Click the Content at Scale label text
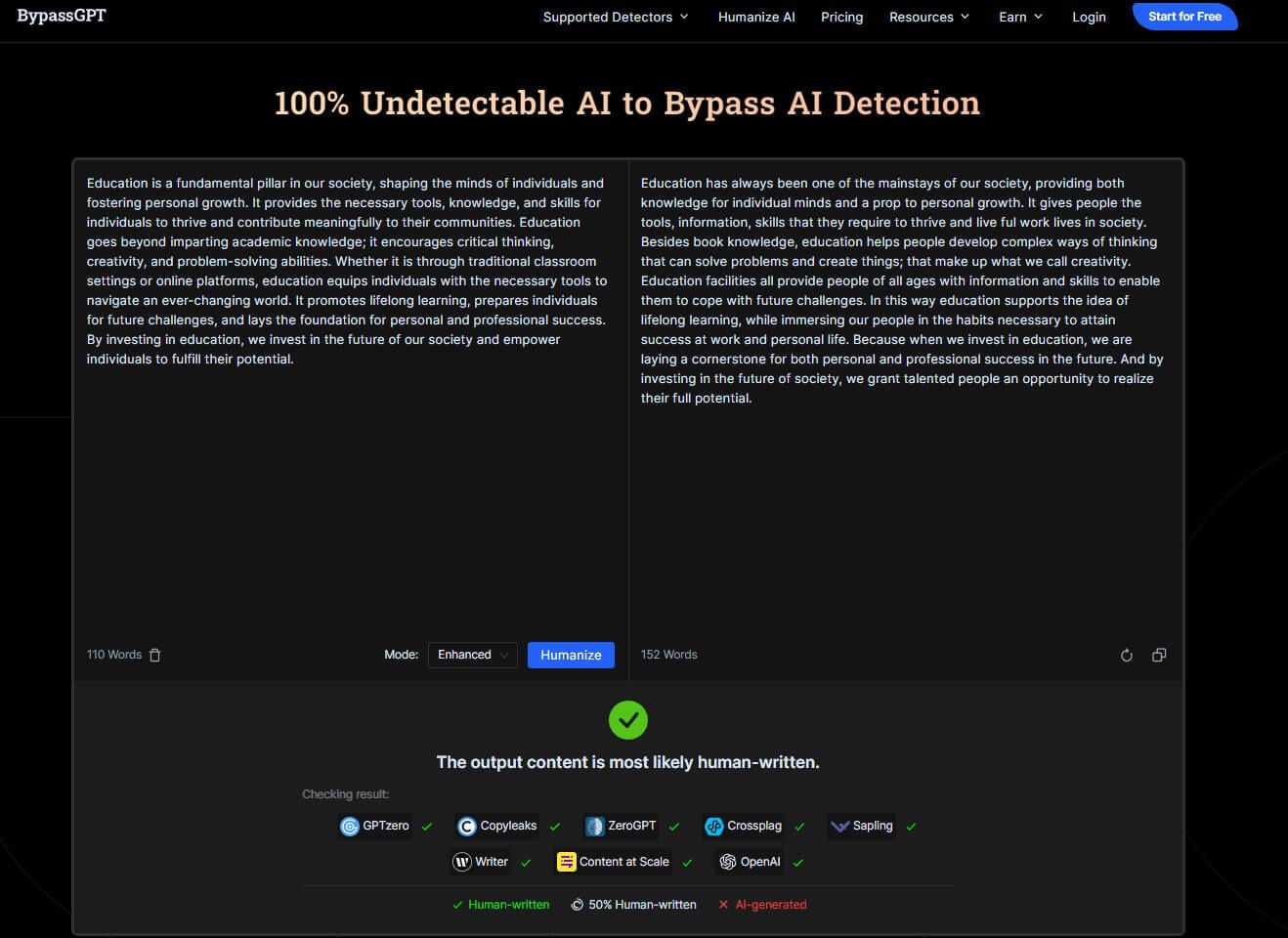The height and width of the screenshot is (938, 1288). click(624, 862)
